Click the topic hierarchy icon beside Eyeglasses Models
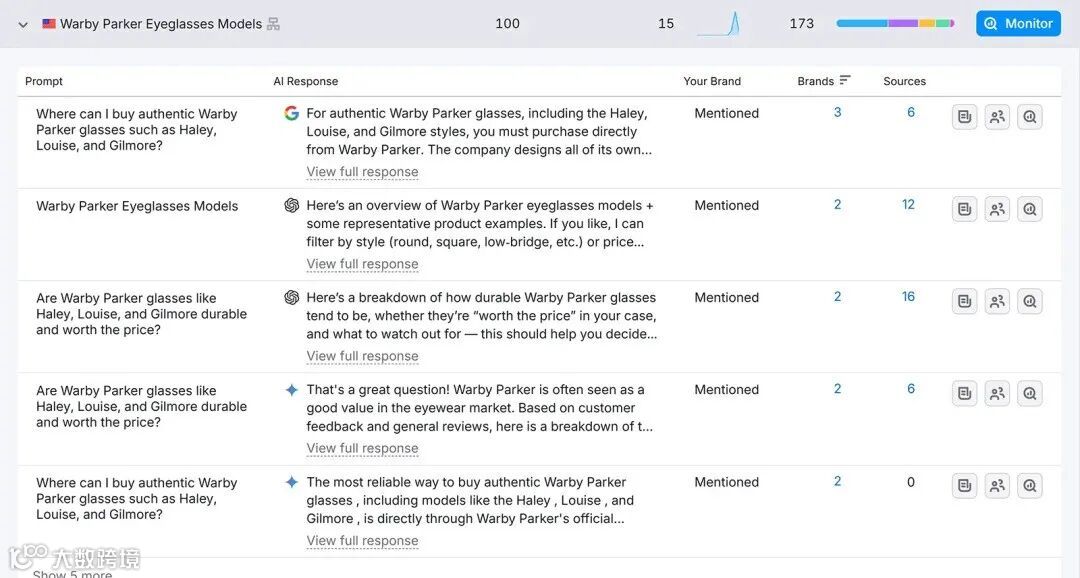This screenshot has width=1080, height=578. click(x=273, y=24)
